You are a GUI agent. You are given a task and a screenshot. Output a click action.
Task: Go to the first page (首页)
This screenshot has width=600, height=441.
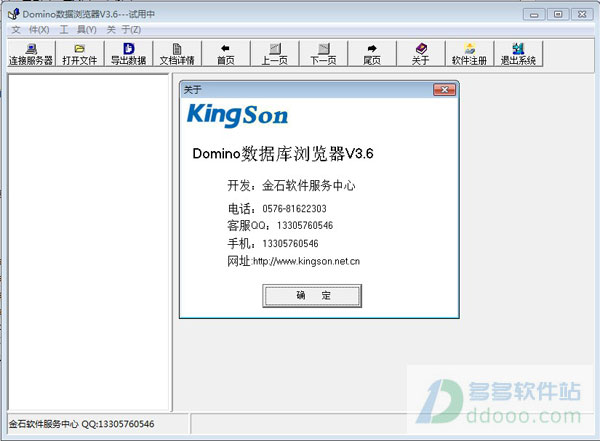[x=226, y=54]
